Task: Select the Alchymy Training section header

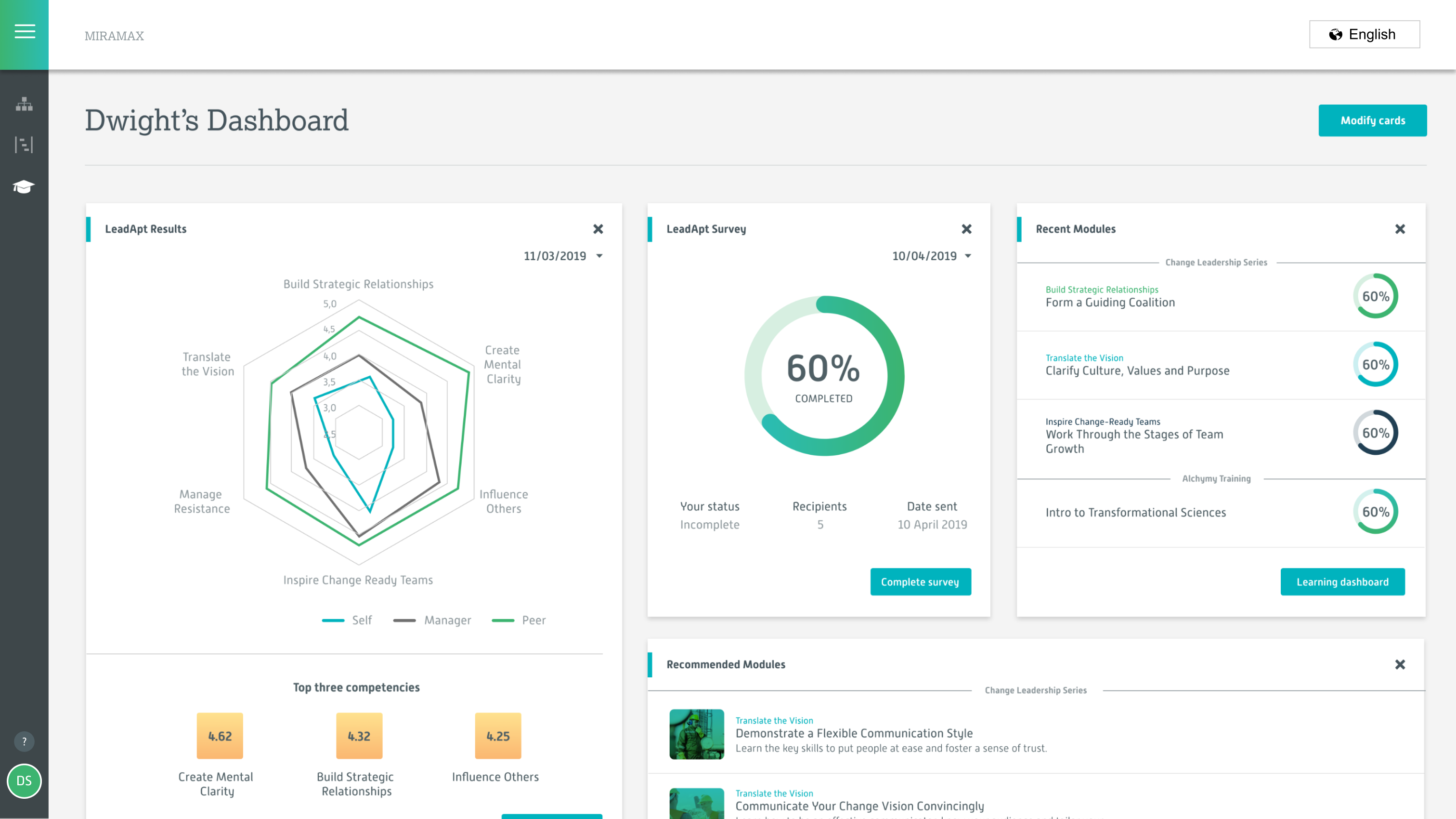Action: 1216,478
